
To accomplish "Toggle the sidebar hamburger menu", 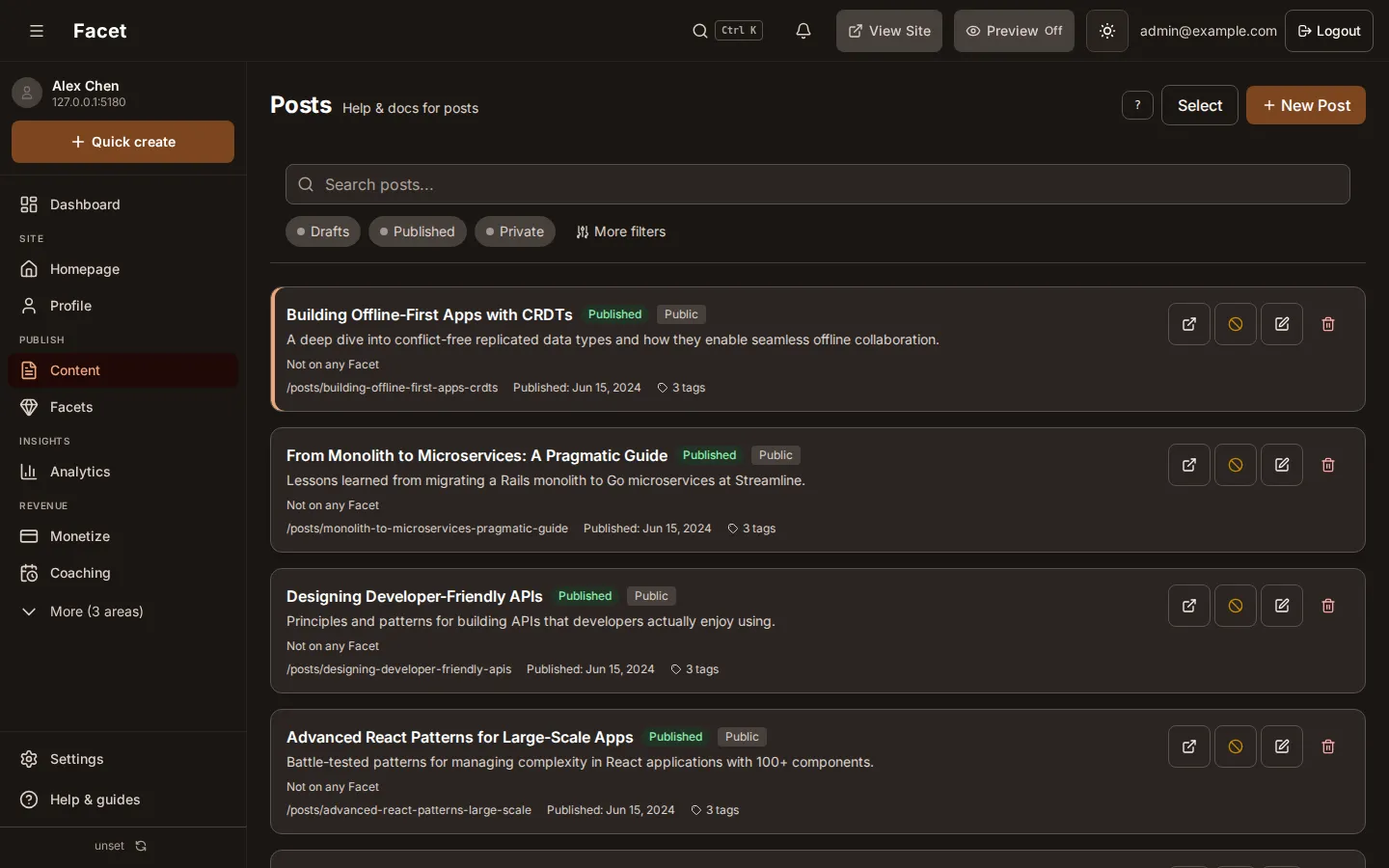I will (x=37, y=31).
